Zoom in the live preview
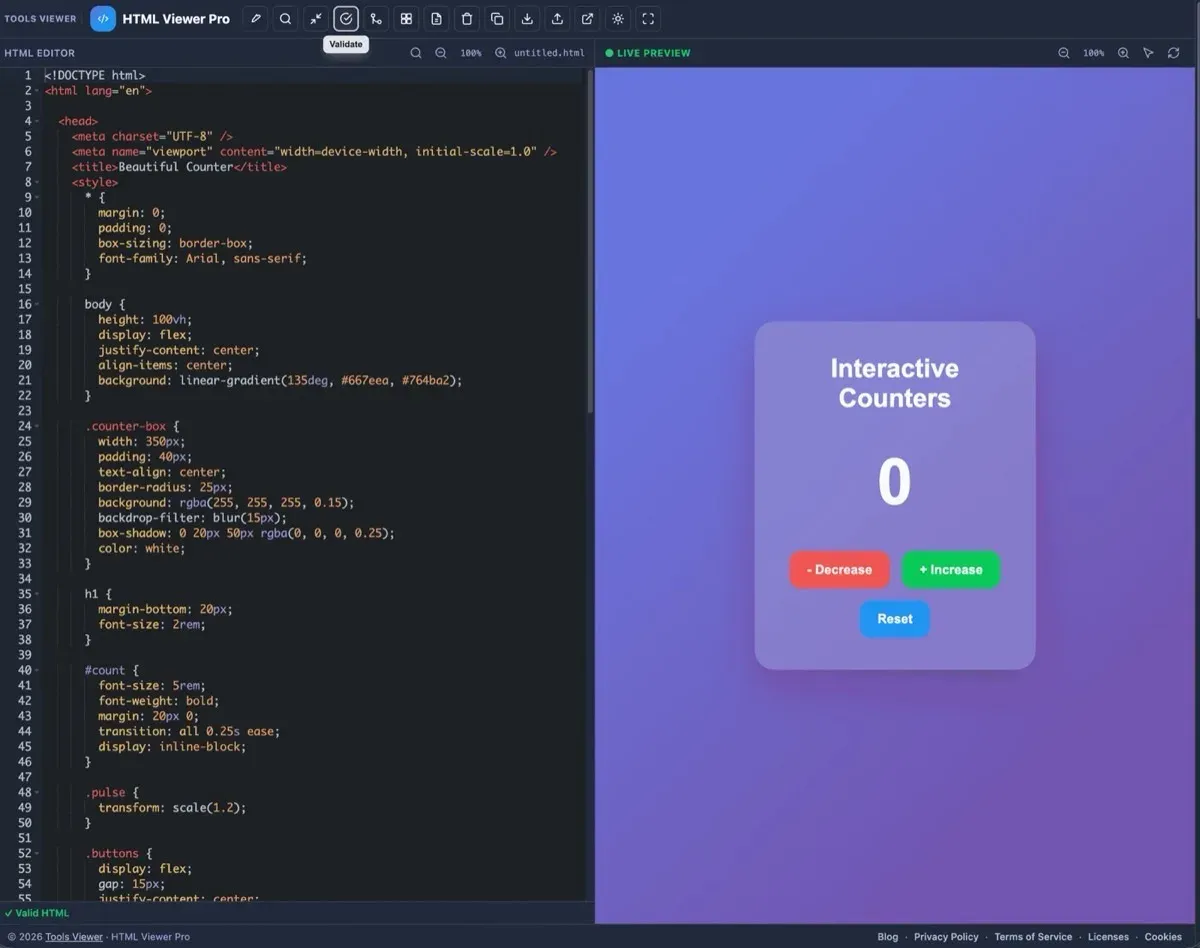The image size is (1200, 948). (1123, 53)
